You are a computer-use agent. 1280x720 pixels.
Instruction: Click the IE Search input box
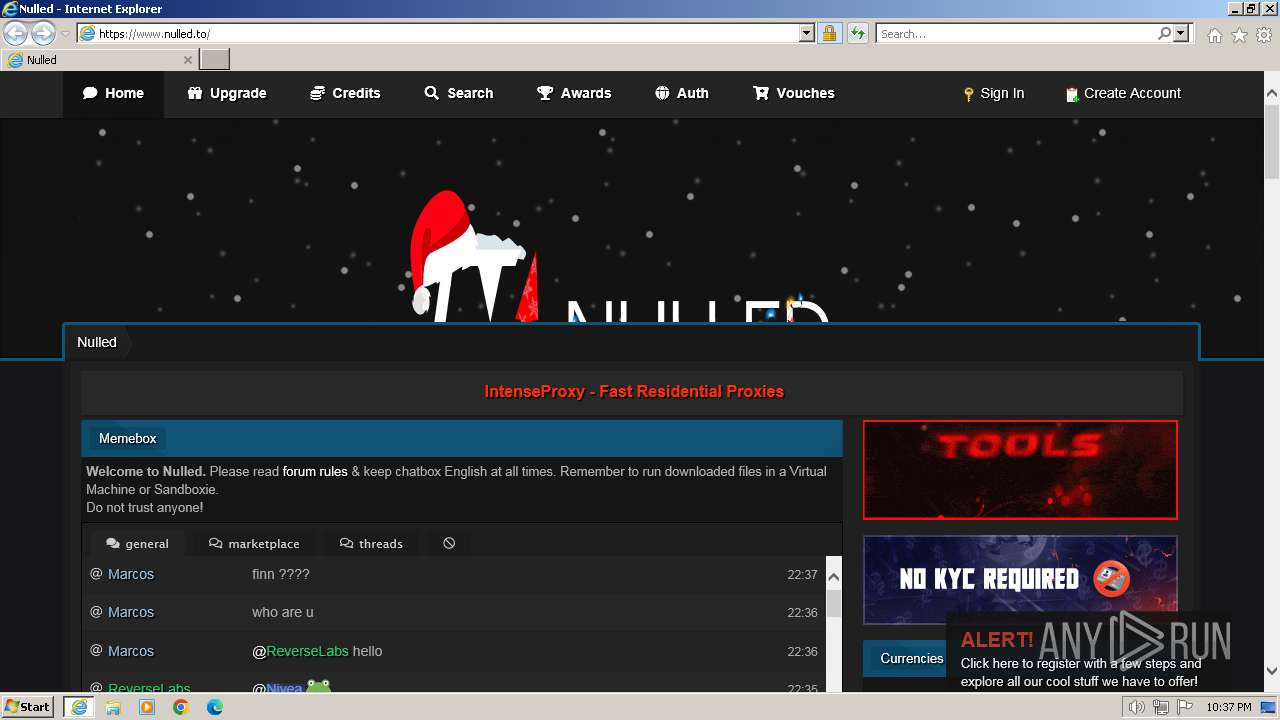coord(1016,33)
